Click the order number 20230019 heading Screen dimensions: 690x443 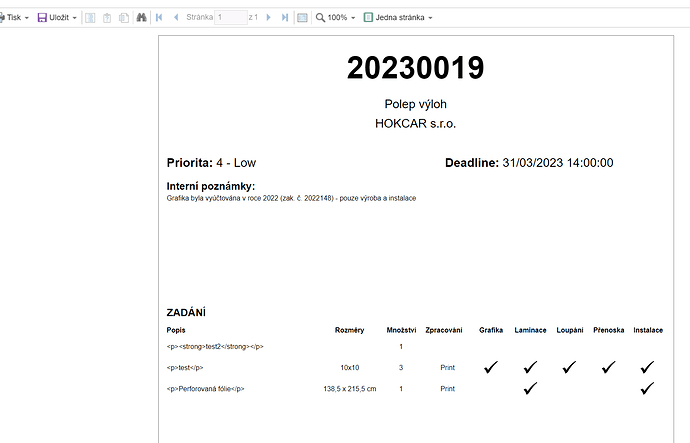coord(415,68)
